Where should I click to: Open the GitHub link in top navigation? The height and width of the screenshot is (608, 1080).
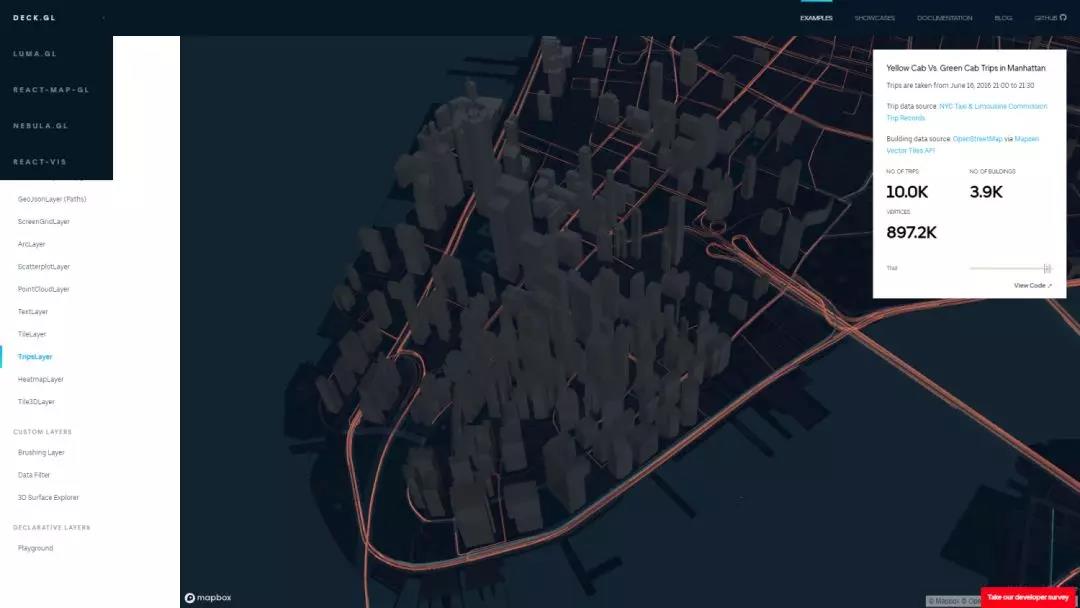click(1050, 18)
